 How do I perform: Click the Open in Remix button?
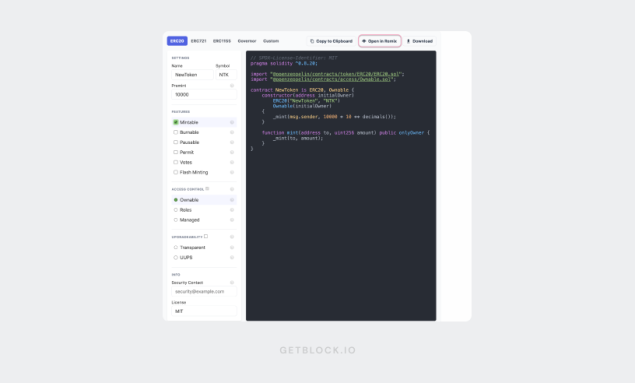pos(379,41)
